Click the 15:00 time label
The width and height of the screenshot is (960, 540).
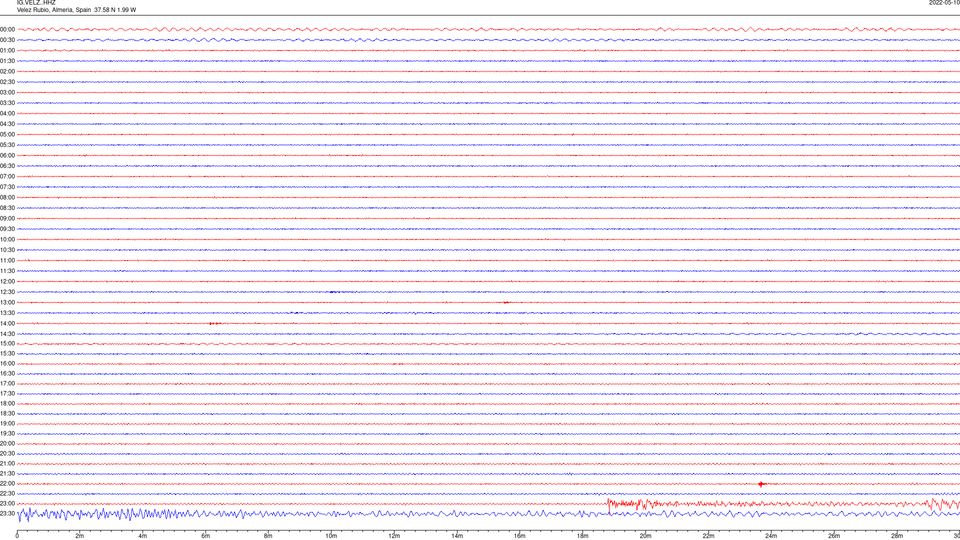point(7,344)
